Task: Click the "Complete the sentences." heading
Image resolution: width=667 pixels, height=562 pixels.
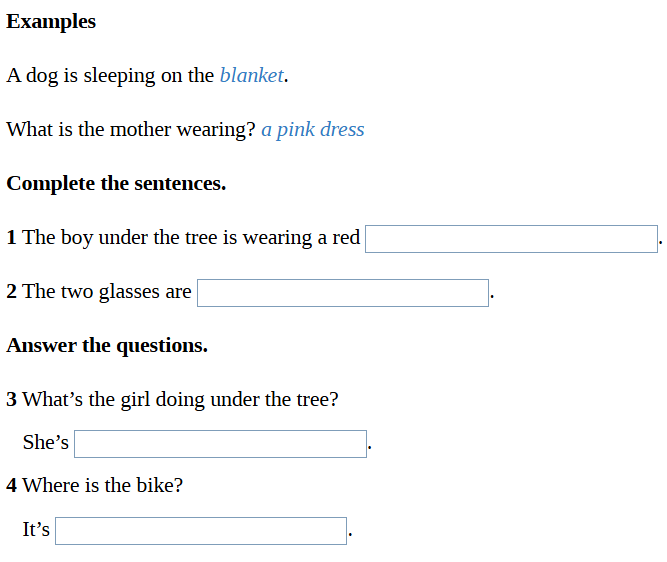Action: (x=116, y=184)
